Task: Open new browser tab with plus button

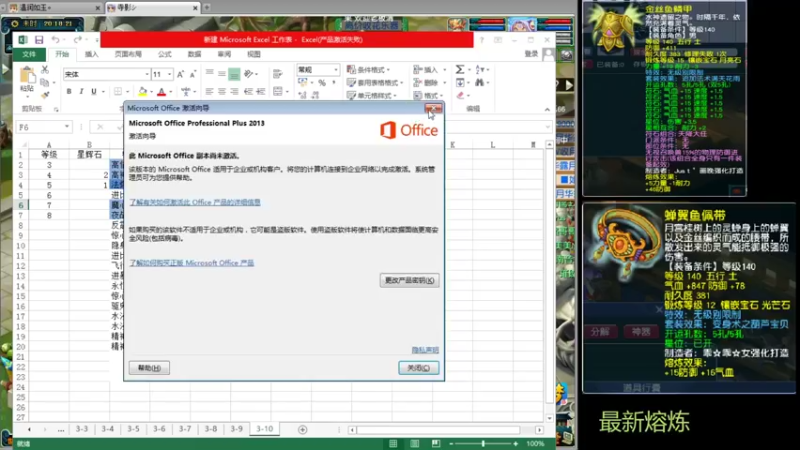Action: point(207,8)
